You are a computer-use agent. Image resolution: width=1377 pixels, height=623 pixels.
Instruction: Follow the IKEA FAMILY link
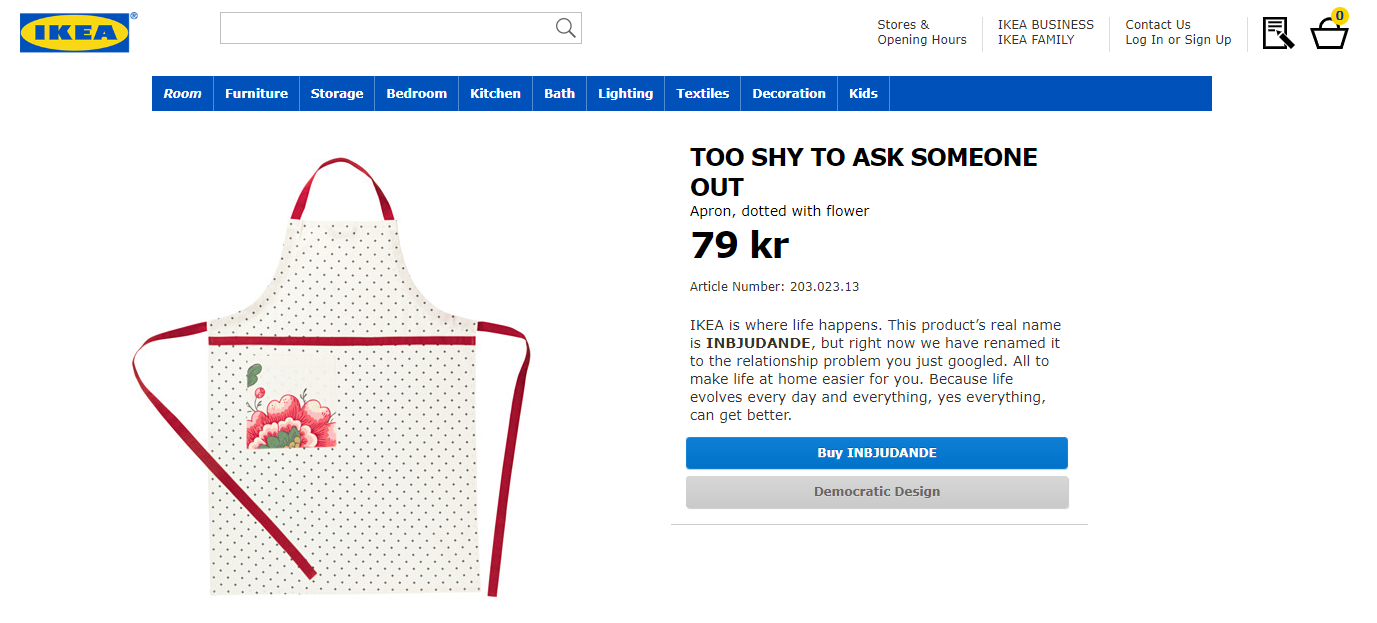1036,40
